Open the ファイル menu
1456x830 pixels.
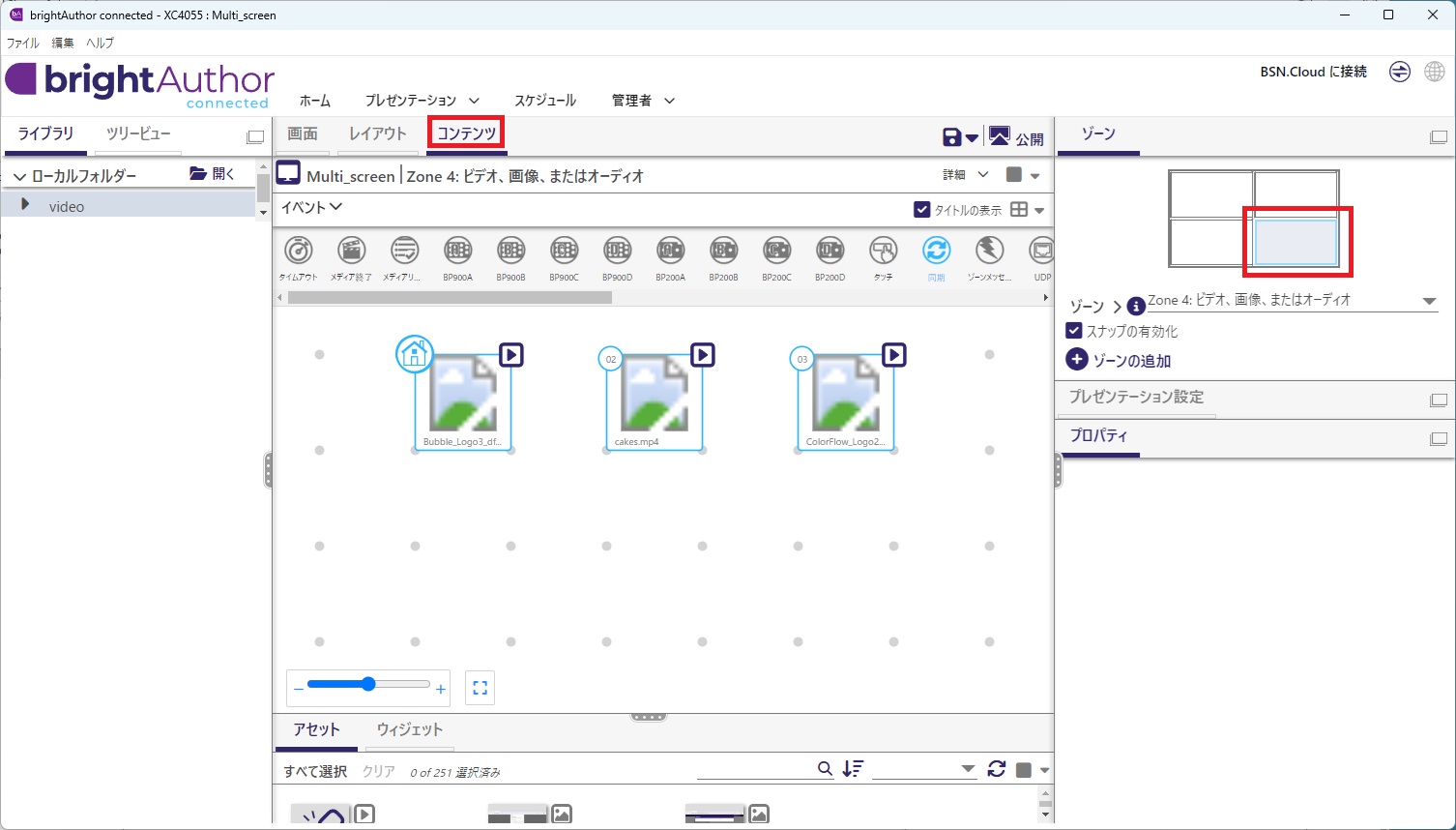tap(23, 43)
